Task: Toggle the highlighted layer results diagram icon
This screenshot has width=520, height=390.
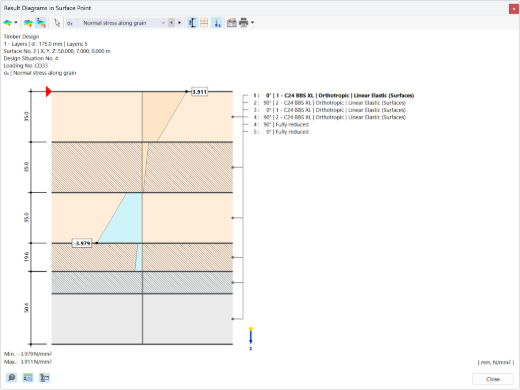Action: coord(41,23)
